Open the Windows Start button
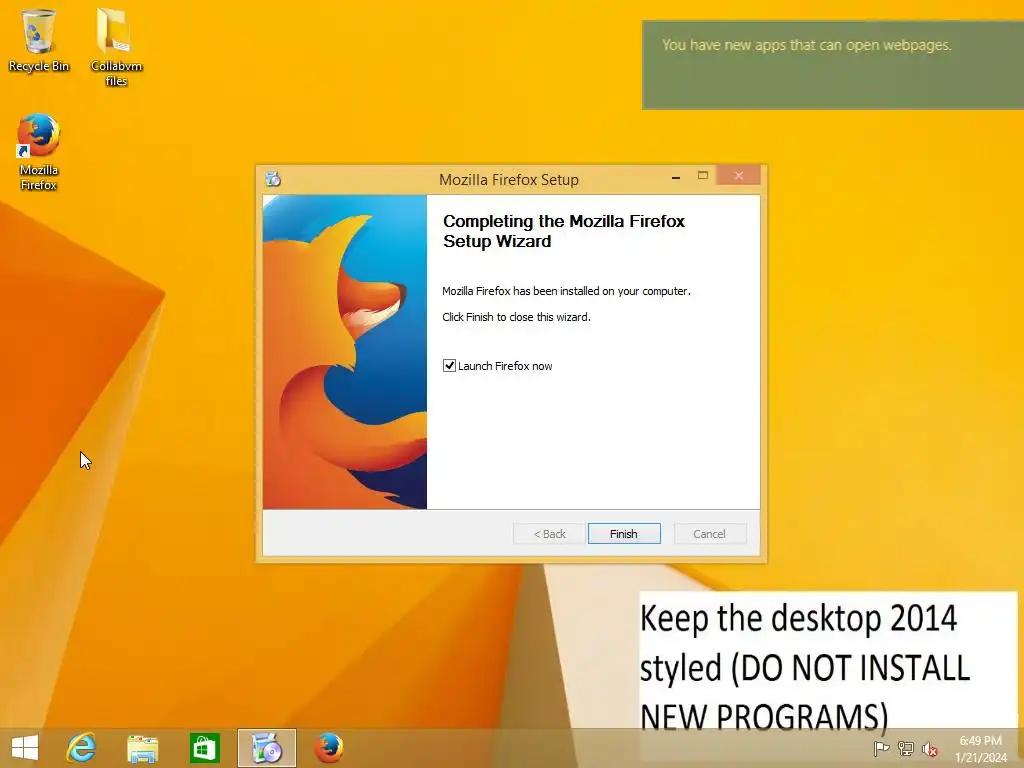Viewport: 1024px width, 768px height. [x=25, y=748]
